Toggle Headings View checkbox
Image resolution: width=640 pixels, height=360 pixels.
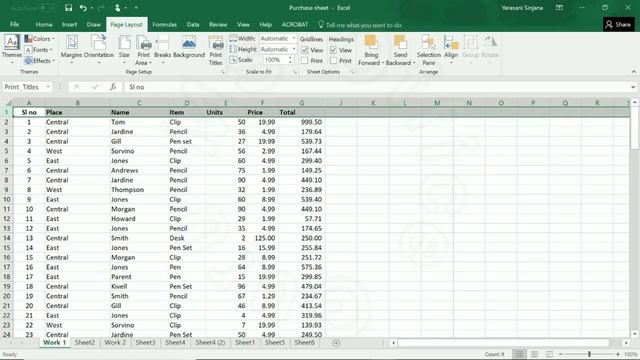tap(333, 50)
